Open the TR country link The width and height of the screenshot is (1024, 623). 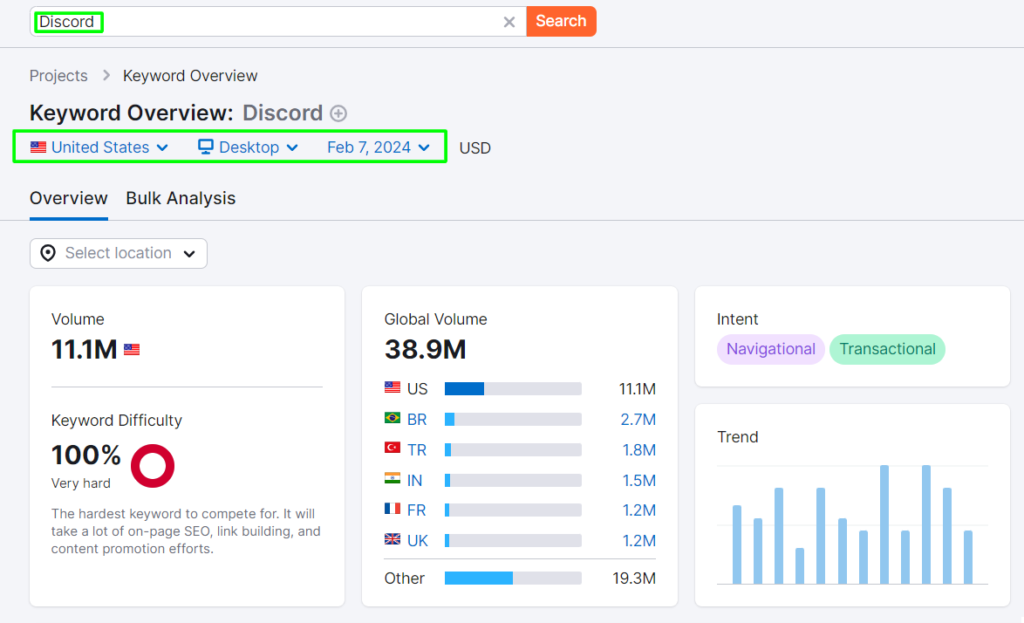pyautogui.click(x=417, y=450)
